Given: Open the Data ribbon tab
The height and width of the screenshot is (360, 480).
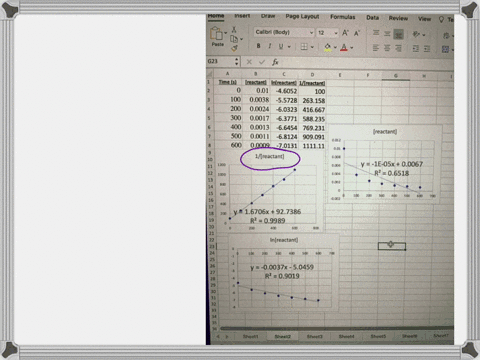Looking at the screenshot, I should point(372,18).
